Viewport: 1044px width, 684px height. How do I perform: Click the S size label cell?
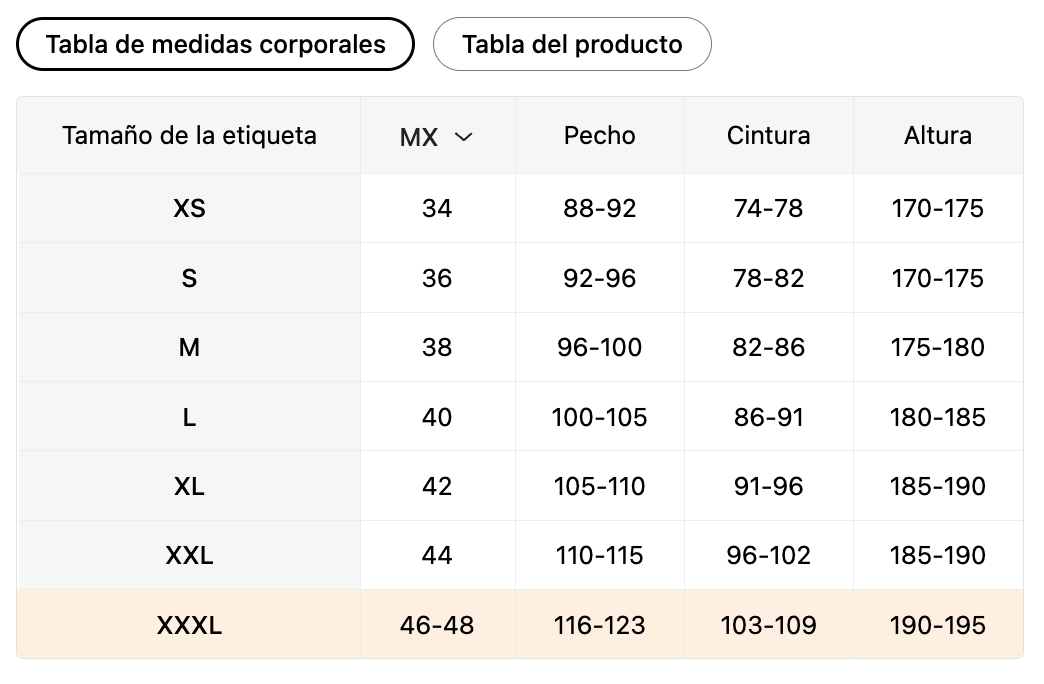[x=189, y=278]
